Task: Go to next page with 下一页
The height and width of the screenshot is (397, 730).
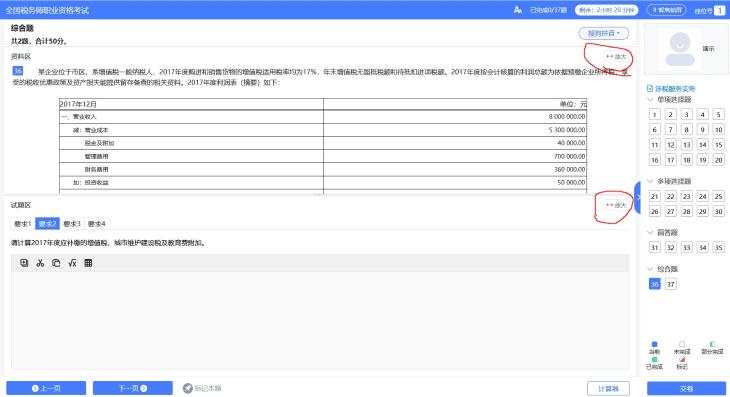Action: [133, 388]
